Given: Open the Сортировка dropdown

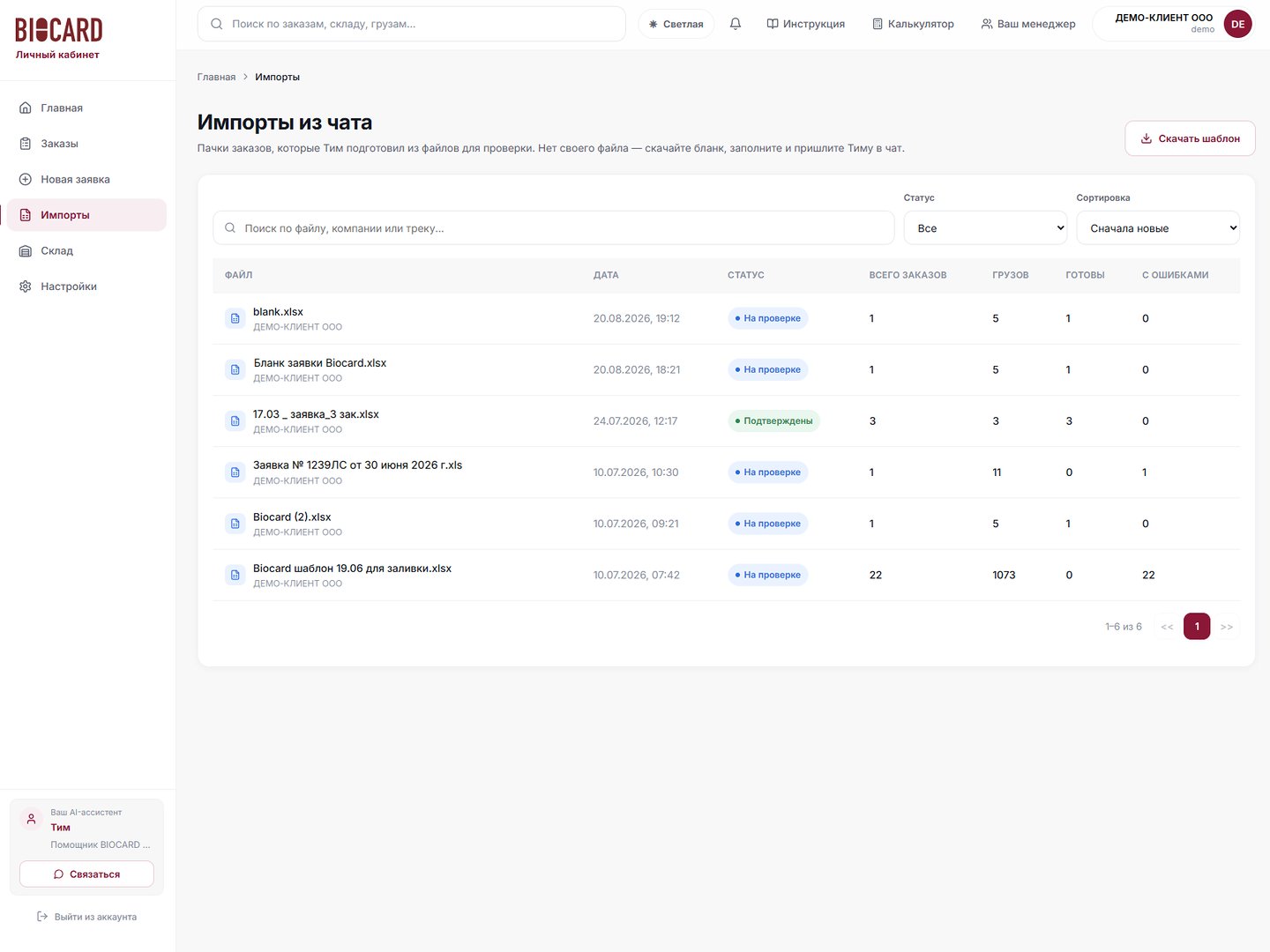Looking at the screenshot, I should 1158,227.
